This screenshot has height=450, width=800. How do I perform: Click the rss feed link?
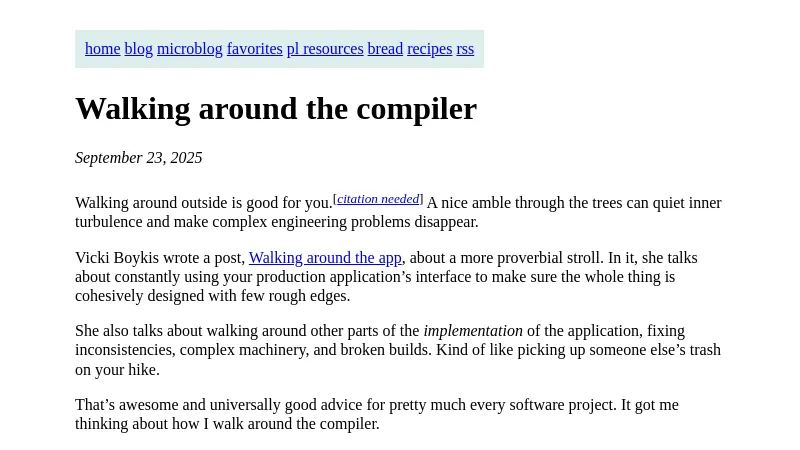coord(465,49)
